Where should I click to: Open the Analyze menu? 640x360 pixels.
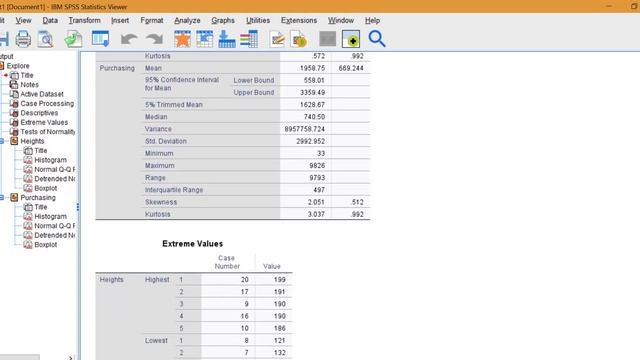click(x=187, y=20)
